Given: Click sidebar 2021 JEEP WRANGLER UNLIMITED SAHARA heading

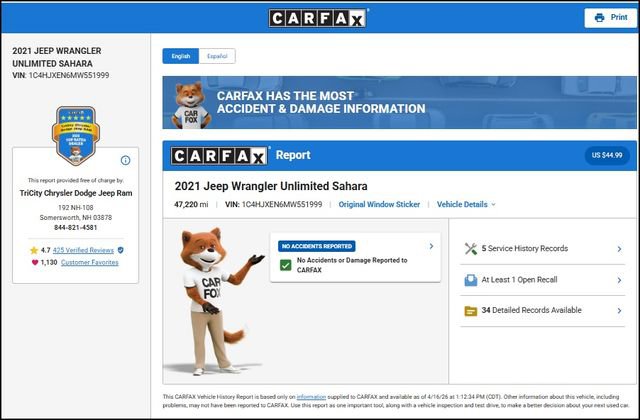Looking at the screenshot, I should point(57,57).
